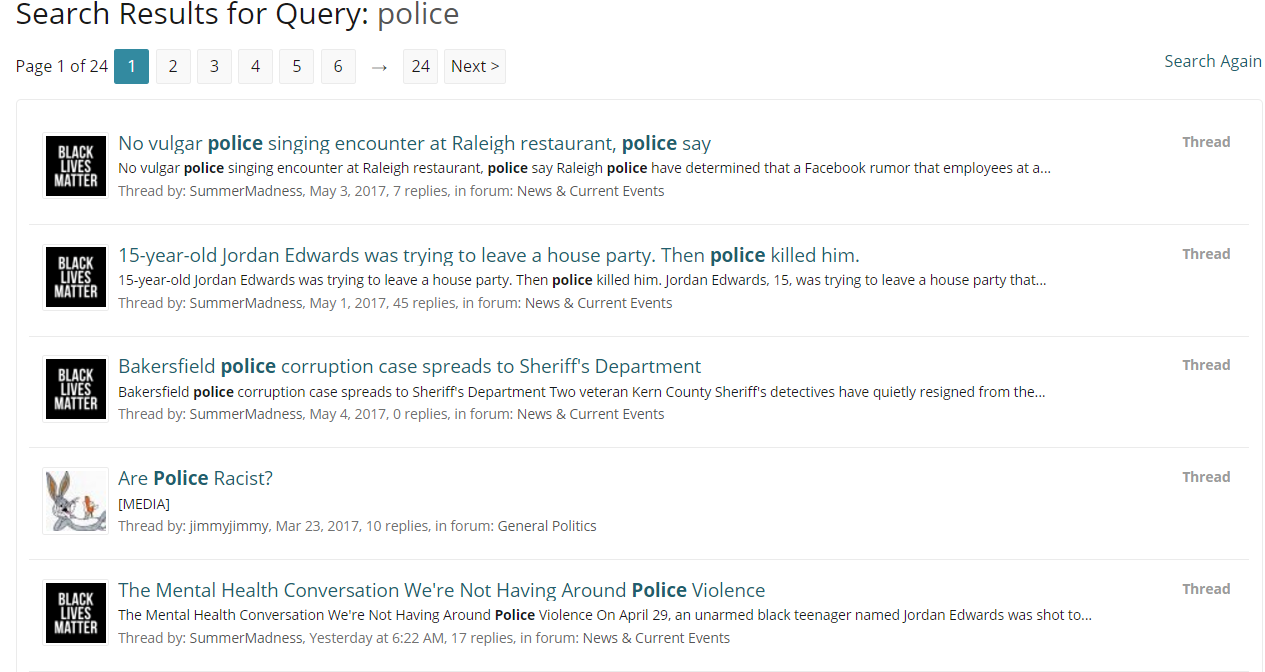This screenshot has width=1265, height=672.
Task: Open page 4 of search results
Action: click(255, 66)
